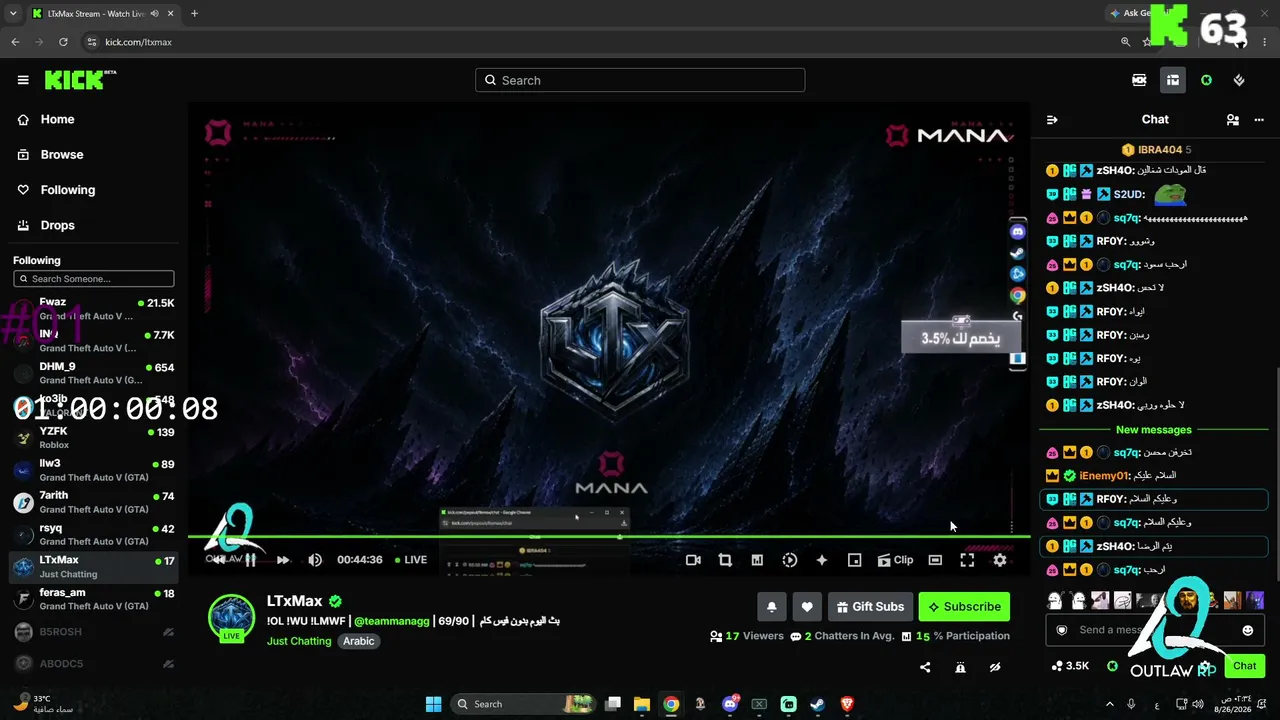Click the Kick logo
The height and width of the screenshot is (720, 1280).
tap(80, 80)
